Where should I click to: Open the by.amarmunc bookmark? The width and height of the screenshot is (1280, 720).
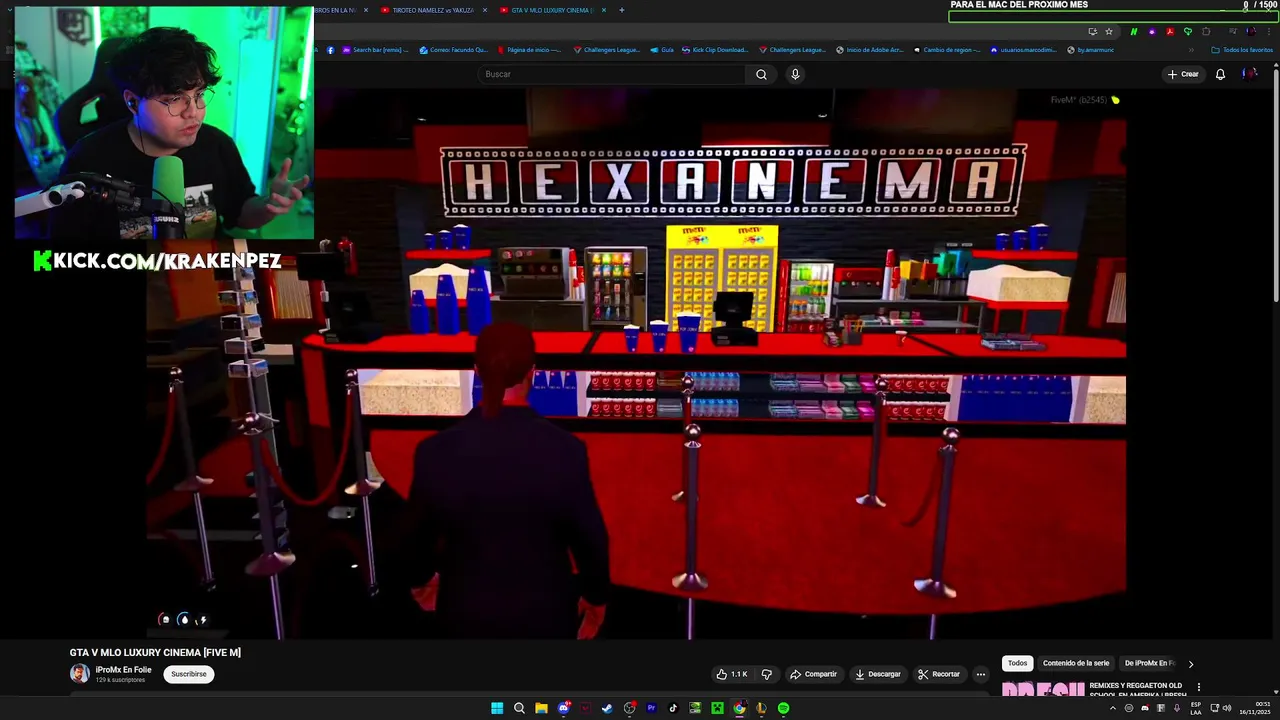[x=1091, y=50]
